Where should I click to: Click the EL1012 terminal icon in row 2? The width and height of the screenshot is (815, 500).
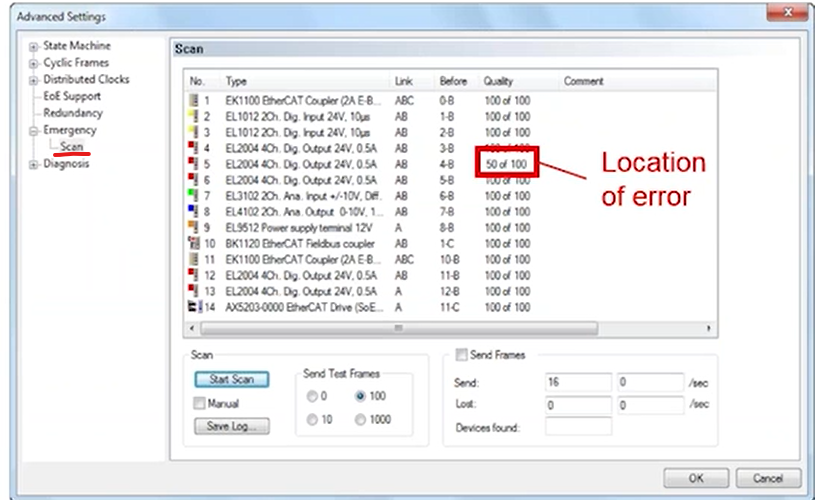pyautogui.click(x=193, y=116)
